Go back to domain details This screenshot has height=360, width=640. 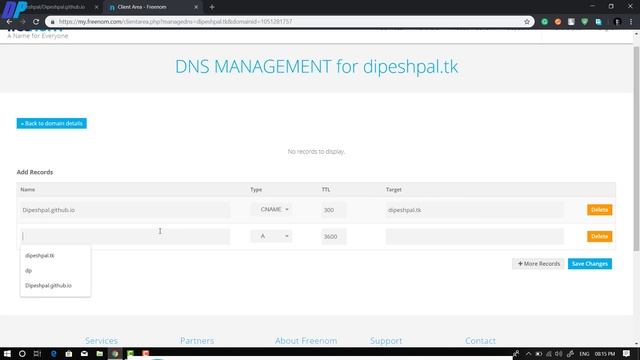tap(51, 123)
